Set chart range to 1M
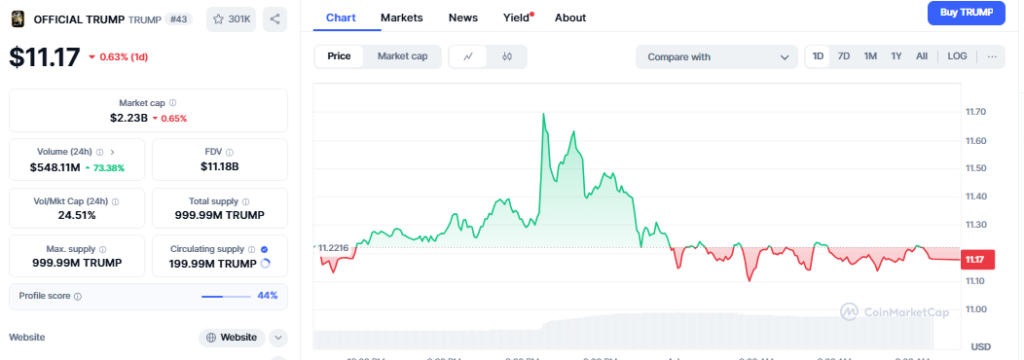This screenshot has height=360, width=1024. pyautogui.click(x=870, y=57)
